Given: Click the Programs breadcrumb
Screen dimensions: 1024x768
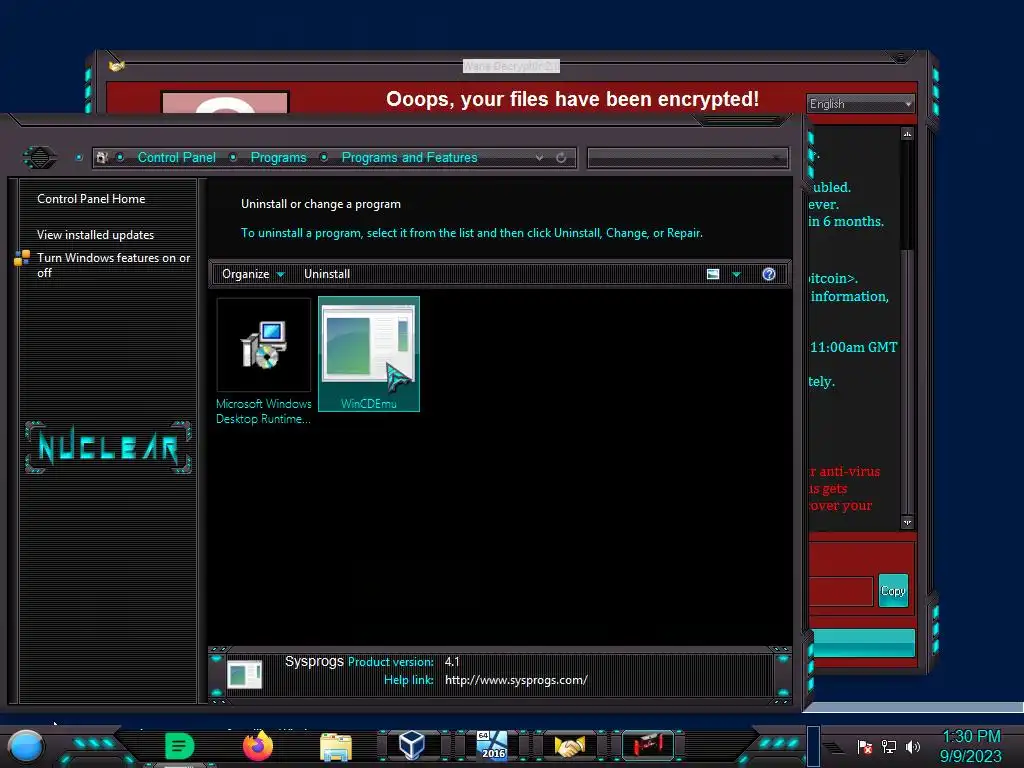Looking at the screenshot, I should pyautogui.click(x=278, y=157).
